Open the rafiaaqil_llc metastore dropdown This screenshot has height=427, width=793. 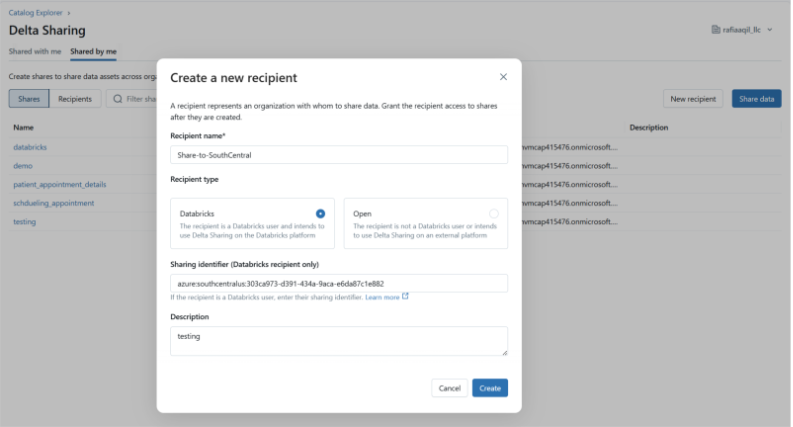tap(742, 30)
